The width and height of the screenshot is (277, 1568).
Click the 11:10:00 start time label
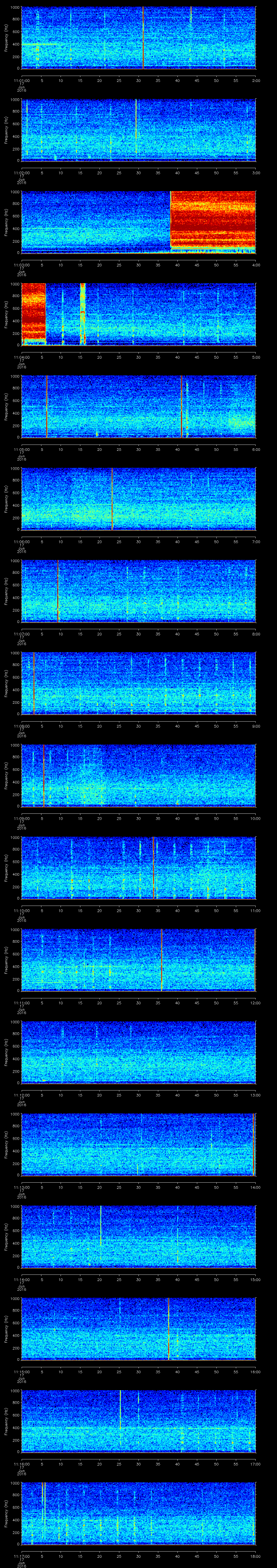[x=21, y=910]
